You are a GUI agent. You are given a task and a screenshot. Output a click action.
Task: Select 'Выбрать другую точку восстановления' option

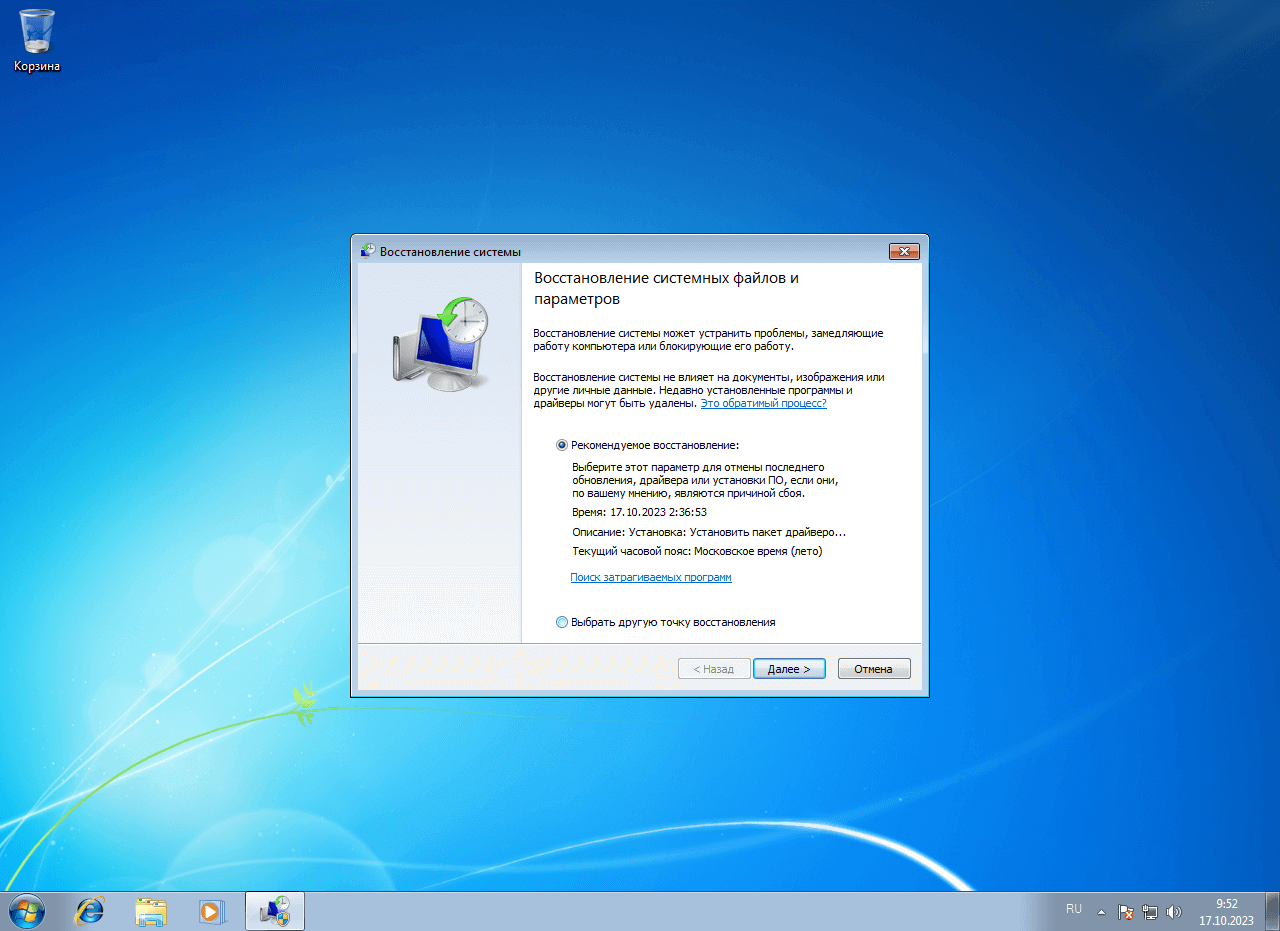click(562, 622)
